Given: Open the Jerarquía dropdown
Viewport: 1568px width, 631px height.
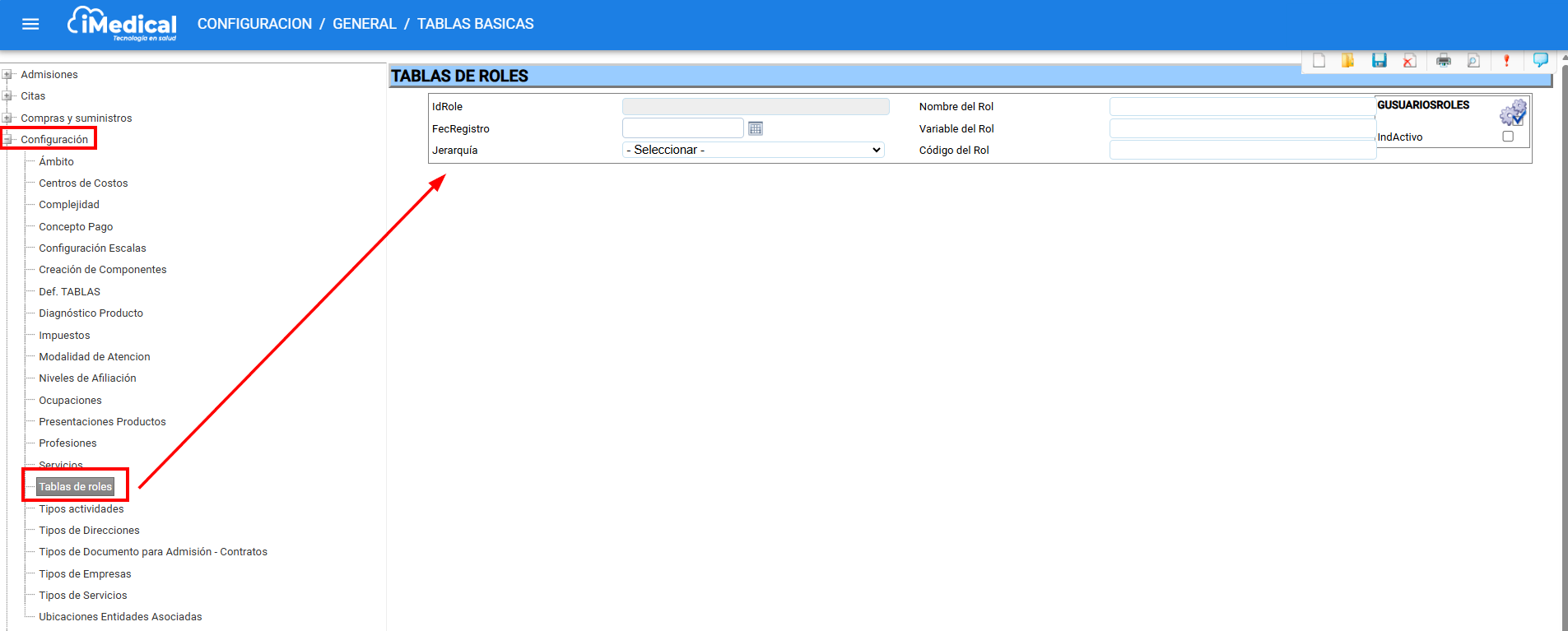Looking at the screenshot, I should click(x=753, y=150).
